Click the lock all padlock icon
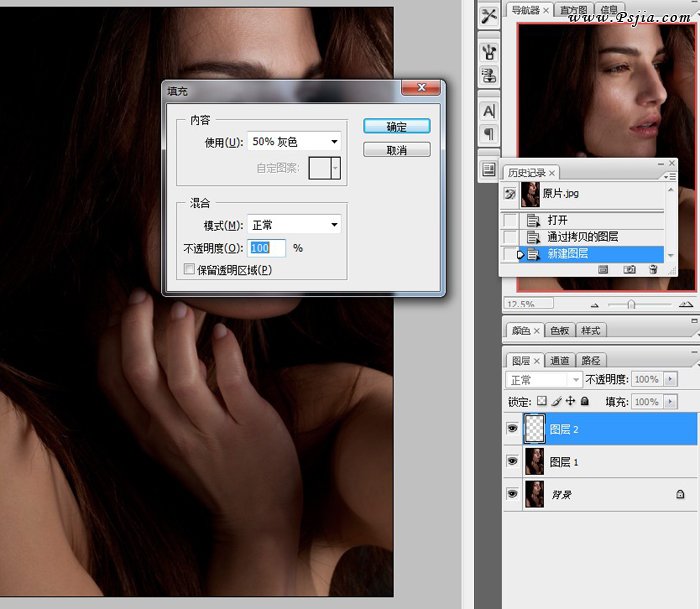The width and height of the screenshot is (700, 609). point(584,401)
